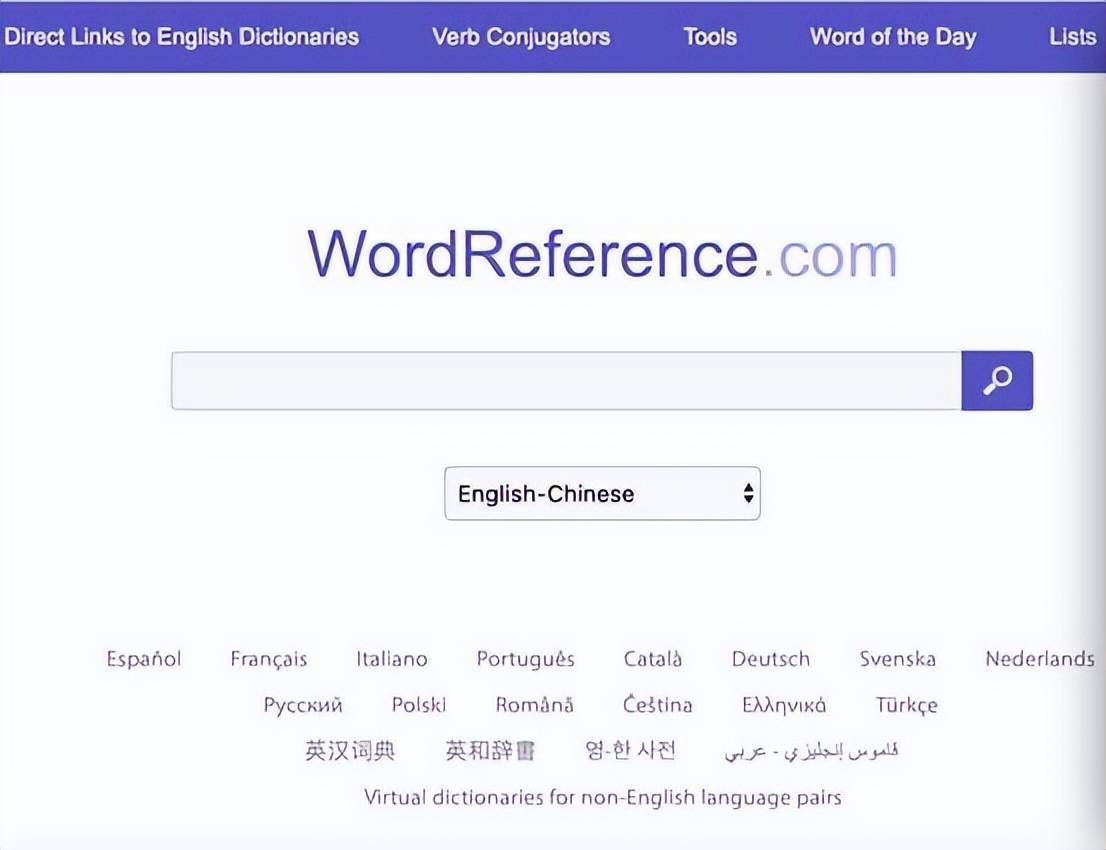This screenshot has height=850, width=1106.
Task: Click the WordReference.com logo
Action: click(x=602, y=254)
